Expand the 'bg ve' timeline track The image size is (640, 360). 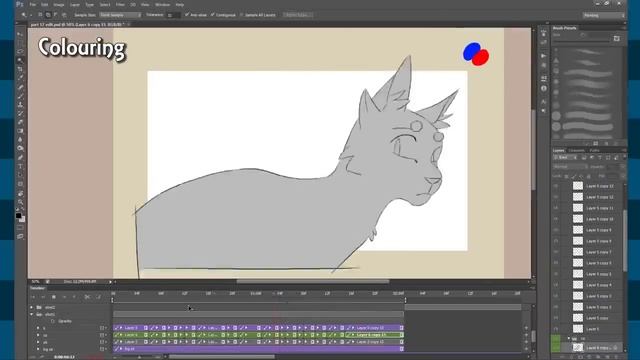point(38,349)
